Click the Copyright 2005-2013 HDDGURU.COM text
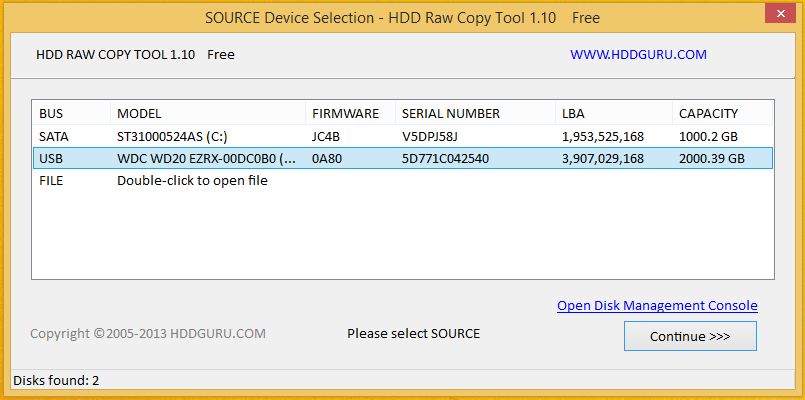Screen dimensions: 805x400 click(x=148, y=334)
